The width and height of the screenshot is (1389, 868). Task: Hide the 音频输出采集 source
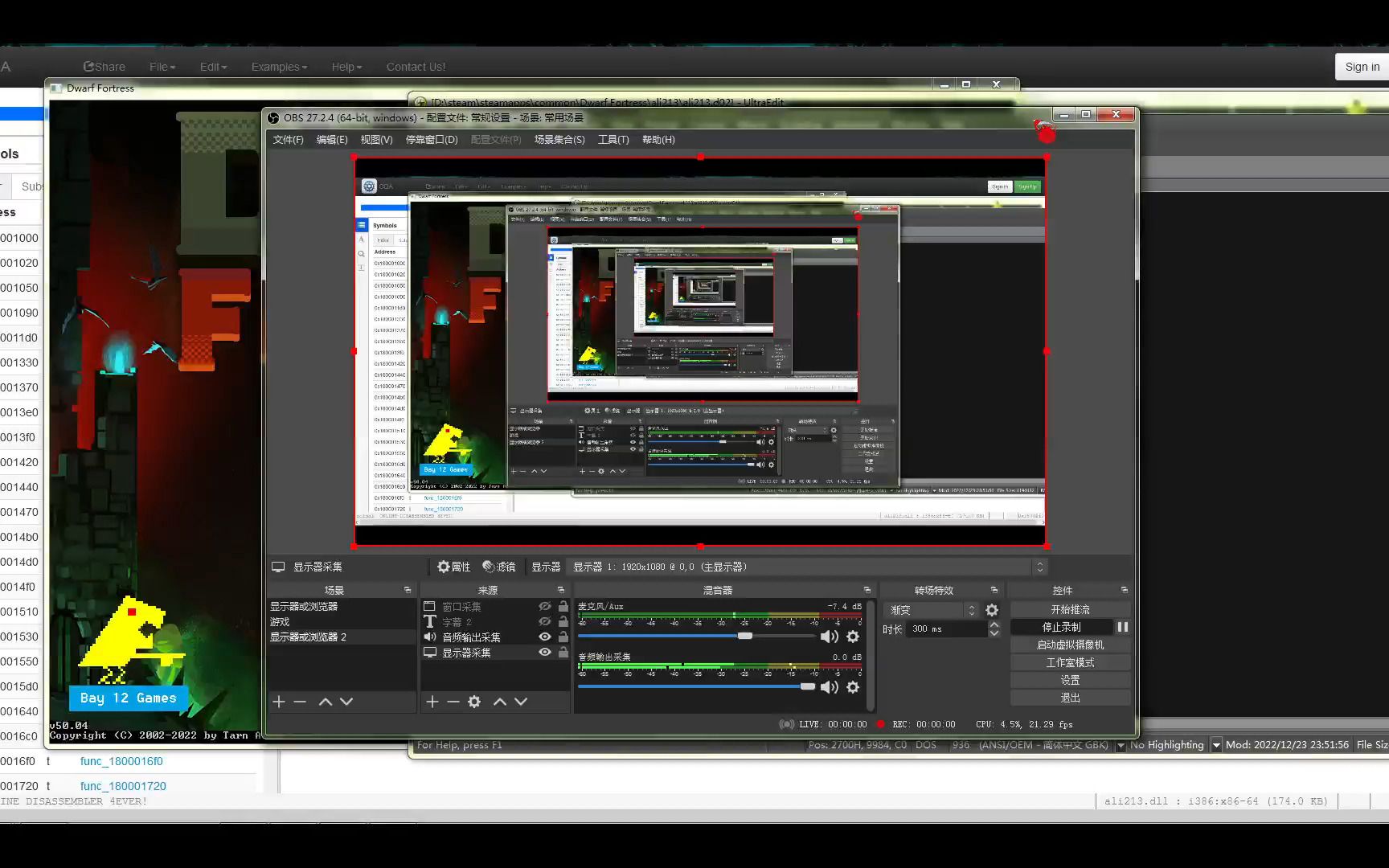pyautogui.click(x=545, y=637)
